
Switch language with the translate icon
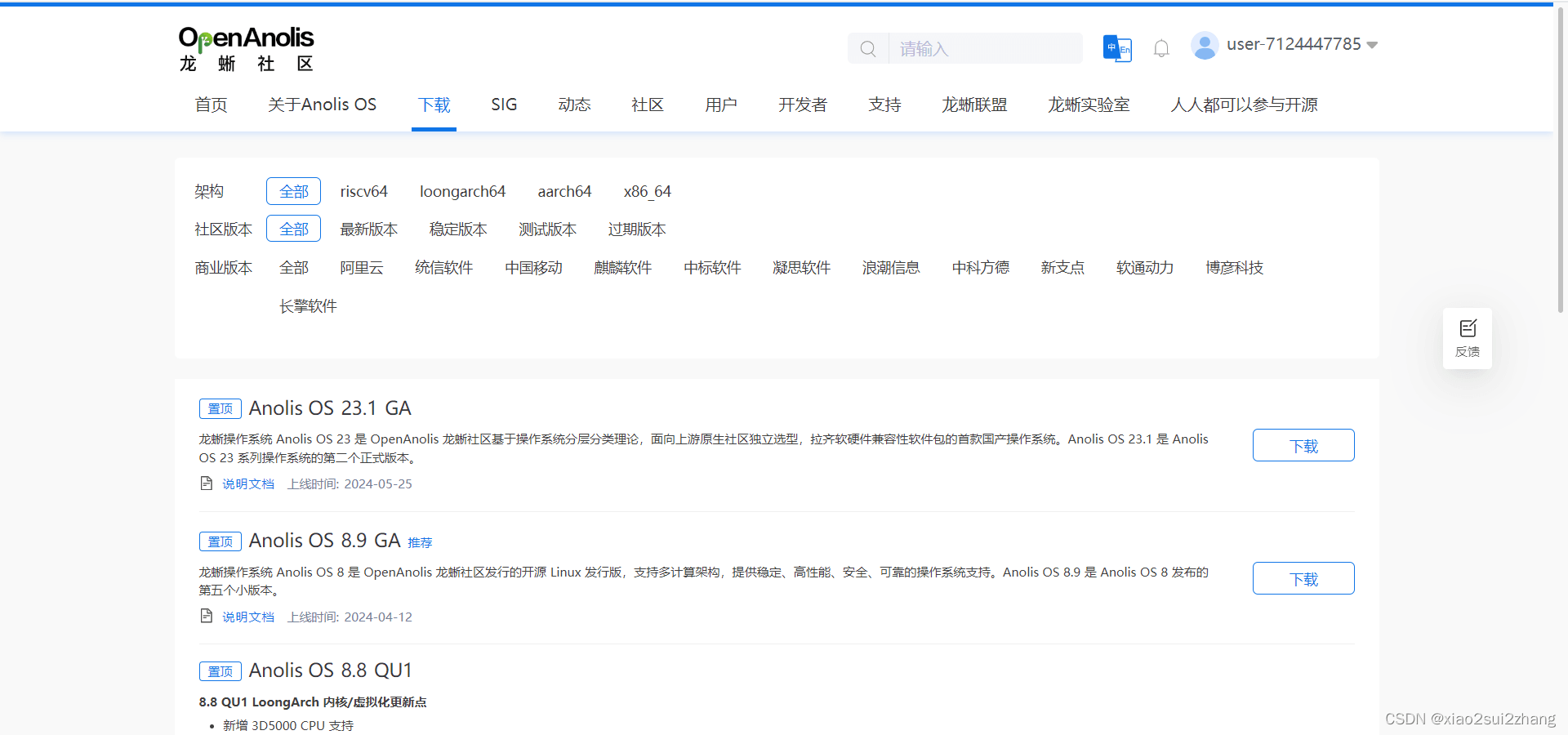click(1117, 48)
